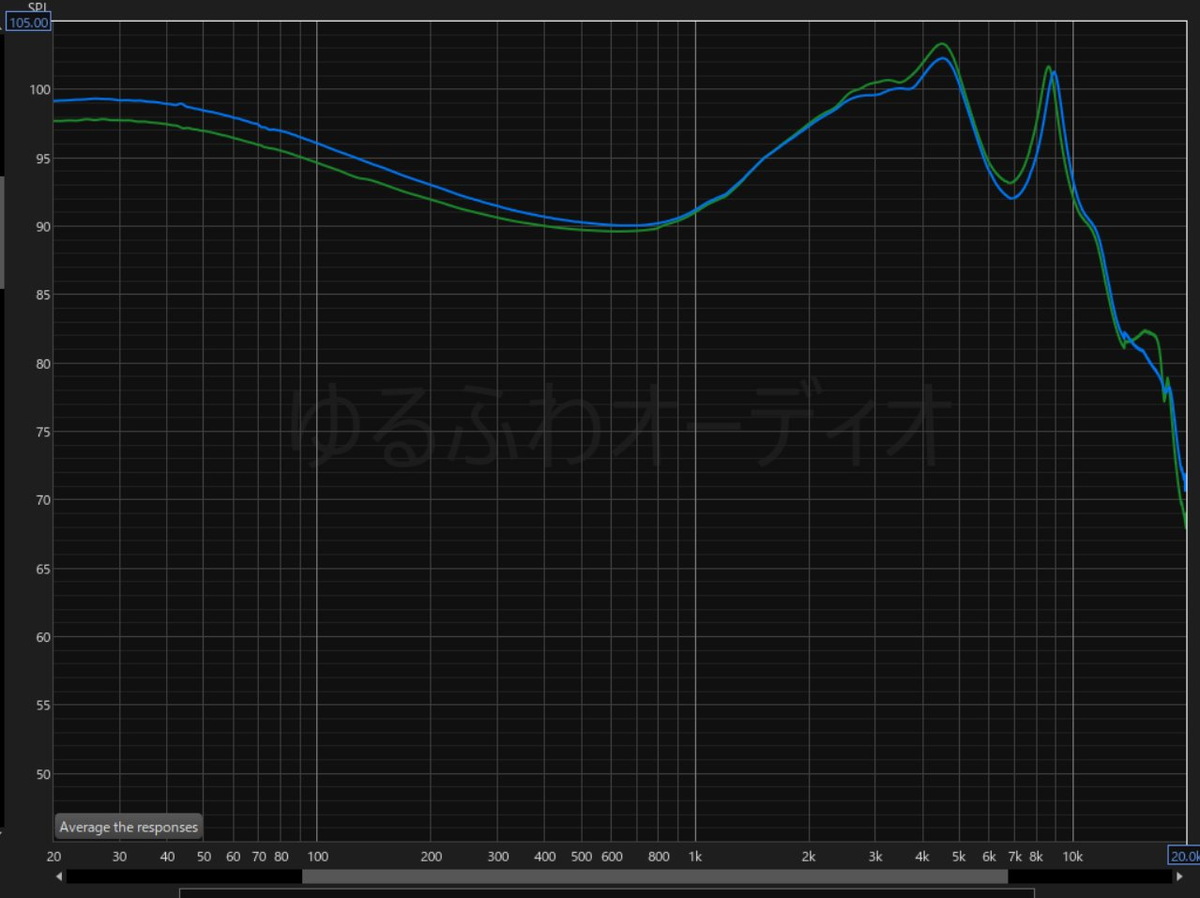The width and height of the screenshot is (1200, 898).
Task: Click the 95 label on the SPL axis
Action: tap(43, 158)
